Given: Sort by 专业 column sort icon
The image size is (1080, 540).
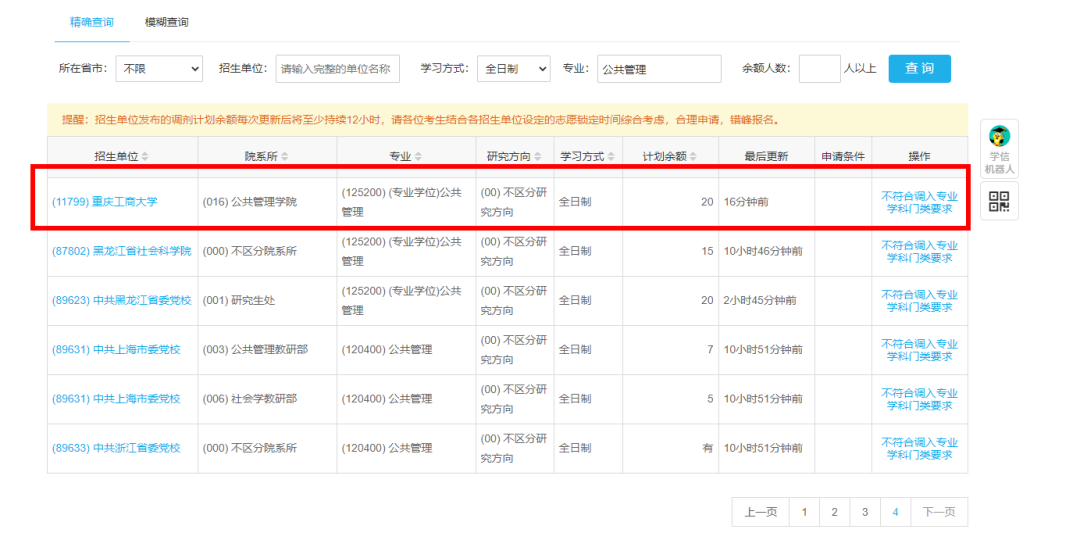Looking at the screenshot, I should 418,157.
